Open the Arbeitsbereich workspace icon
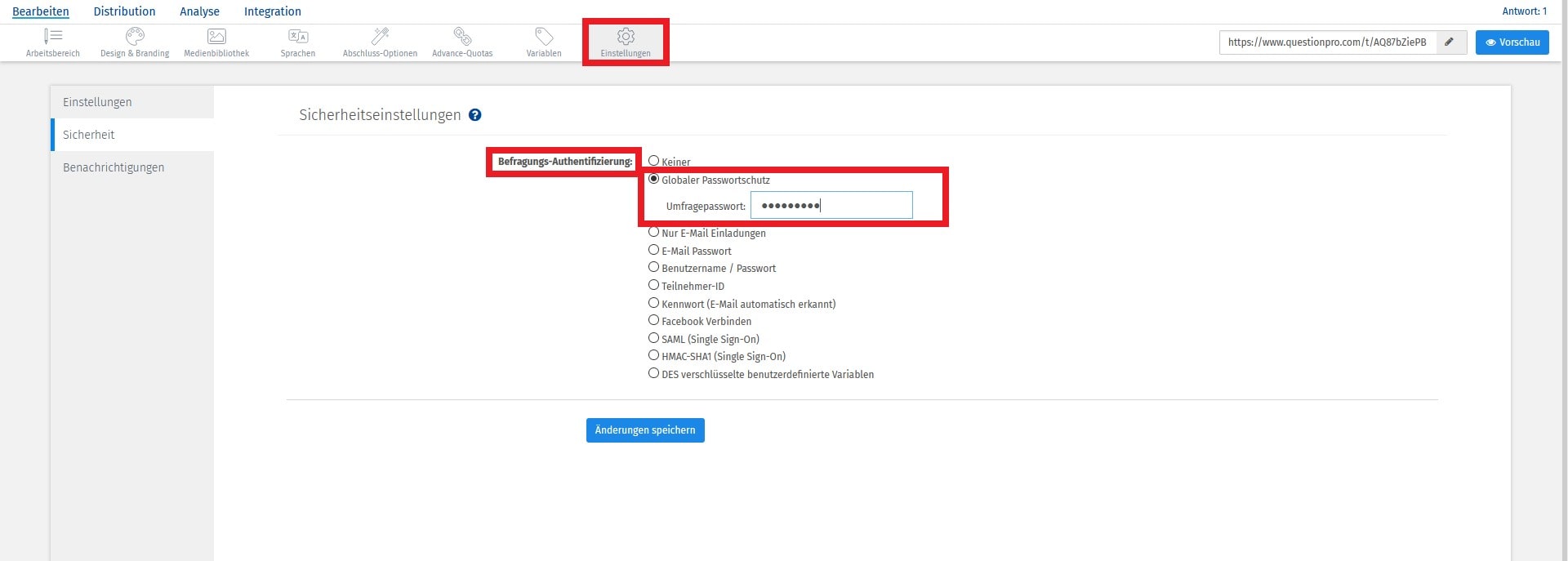 (53, 36)
